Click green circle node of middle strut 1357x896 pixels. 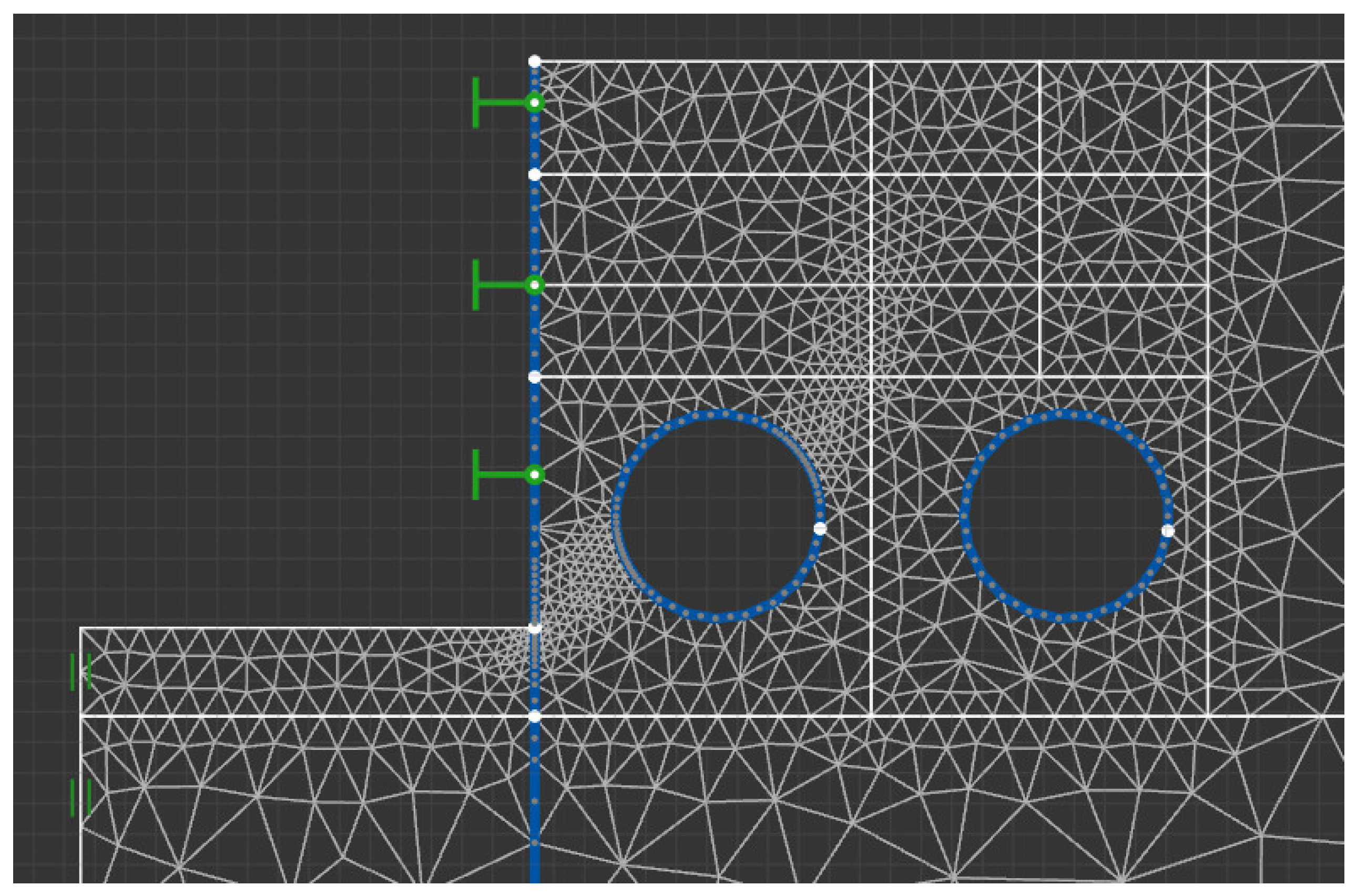[535, 285]
